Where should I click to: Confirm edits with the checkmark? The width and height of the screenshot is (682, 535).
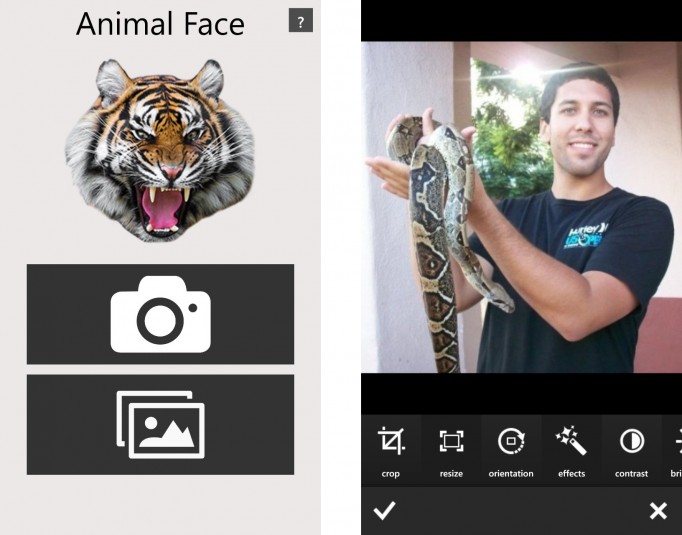tap(384, 511)
